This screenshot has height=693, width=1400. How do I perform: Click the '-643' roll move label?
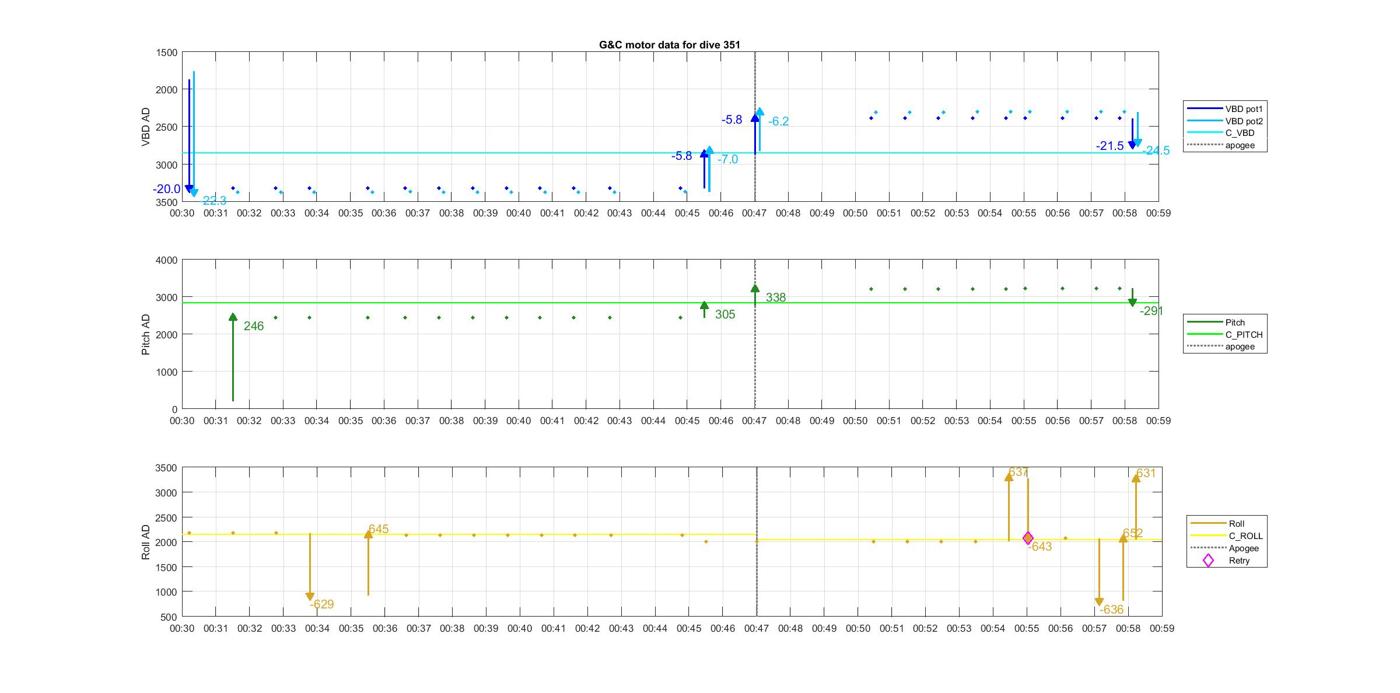pos(1040,546)
